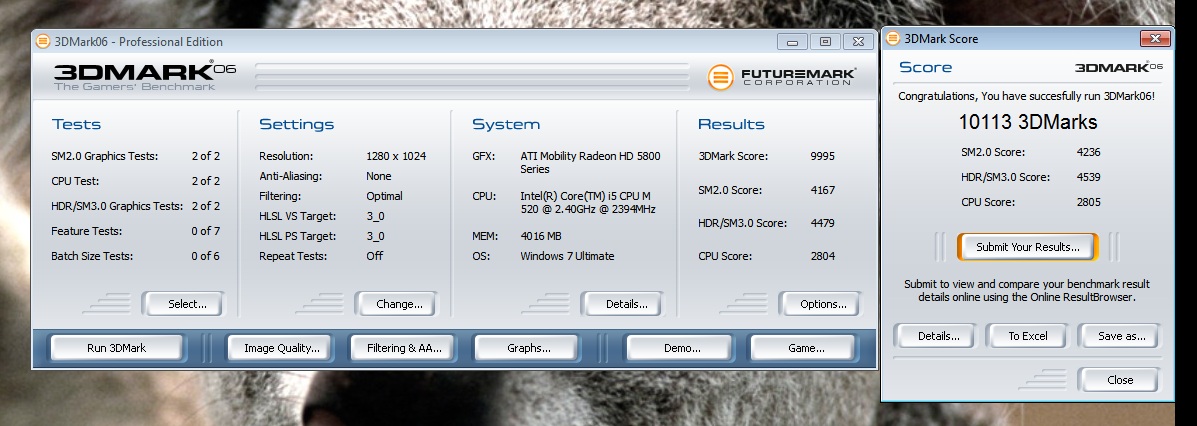Open the Image Quality... tool
Screen dimensions: 1197x426
pyautogui.click(x=279, y=348)
